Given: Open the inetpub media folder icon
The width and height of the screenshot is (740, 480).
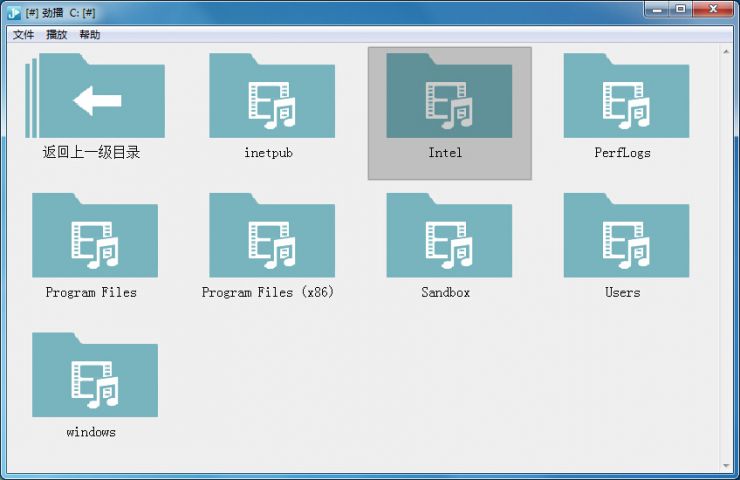Looking at the screenshot, I should tap(271, 98).
